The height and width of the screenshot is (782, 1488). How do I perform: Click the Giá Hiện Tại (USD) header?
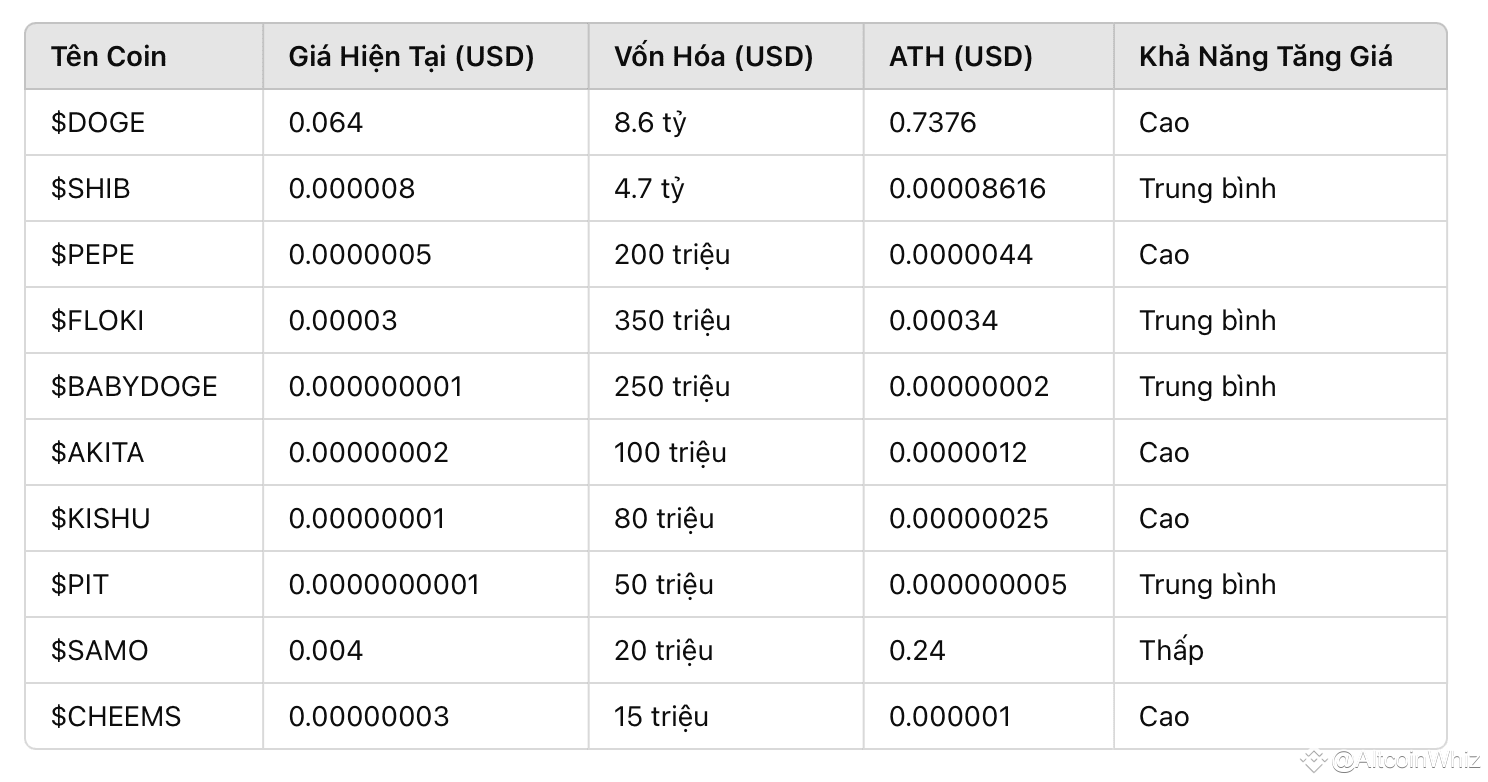(412, 57)
